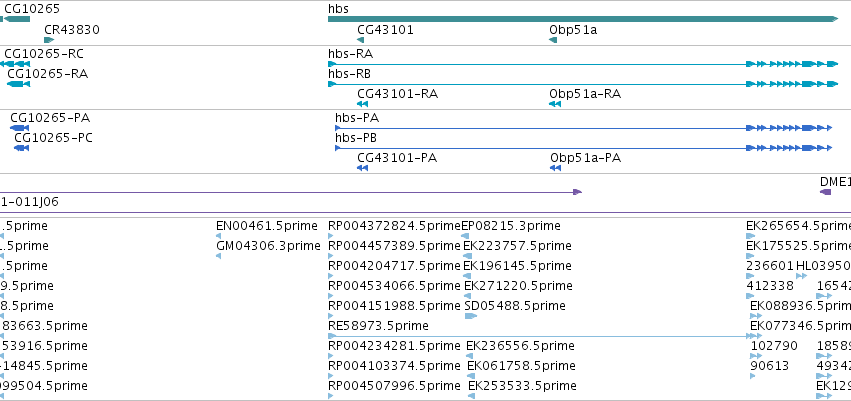
Task: Click the EN00461.5prime EST label
Action: point(266,226)
